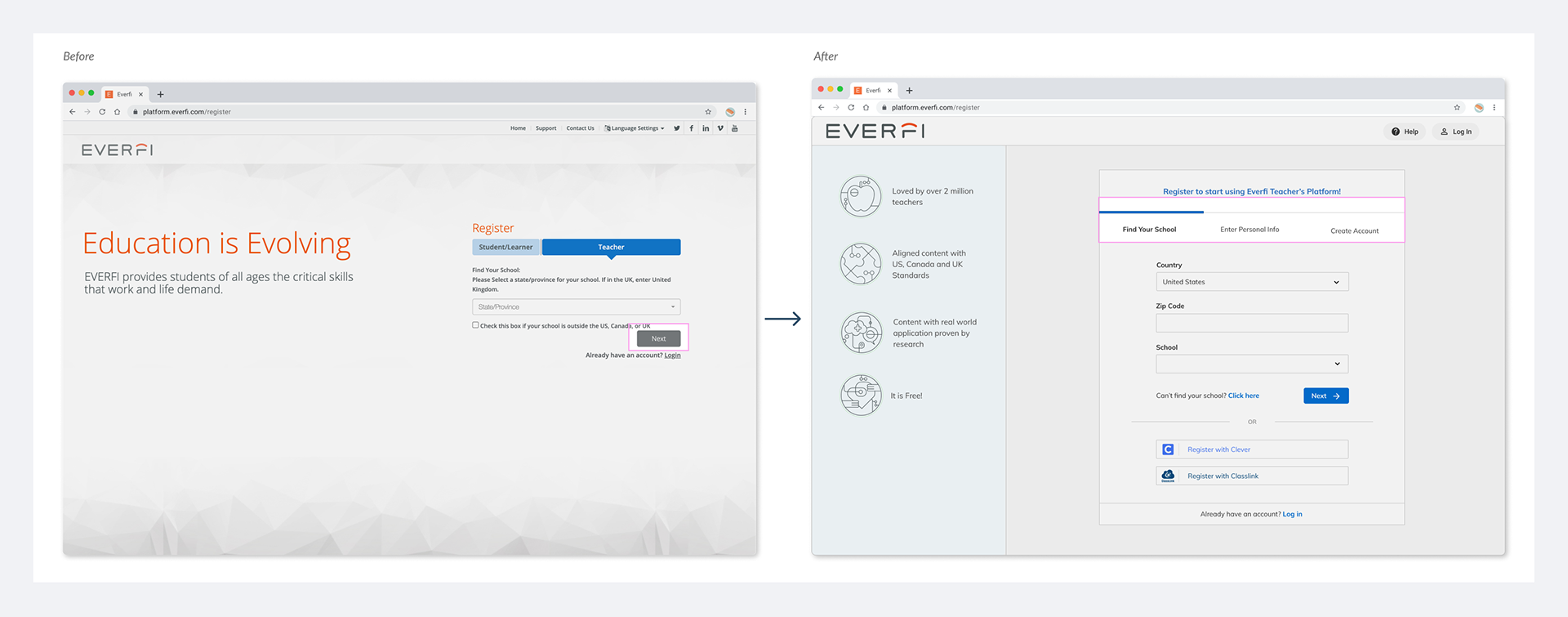The image size is (1568, 617).
Task: Open Contact Us link in Before header
Action: click(x=580, y=128)
